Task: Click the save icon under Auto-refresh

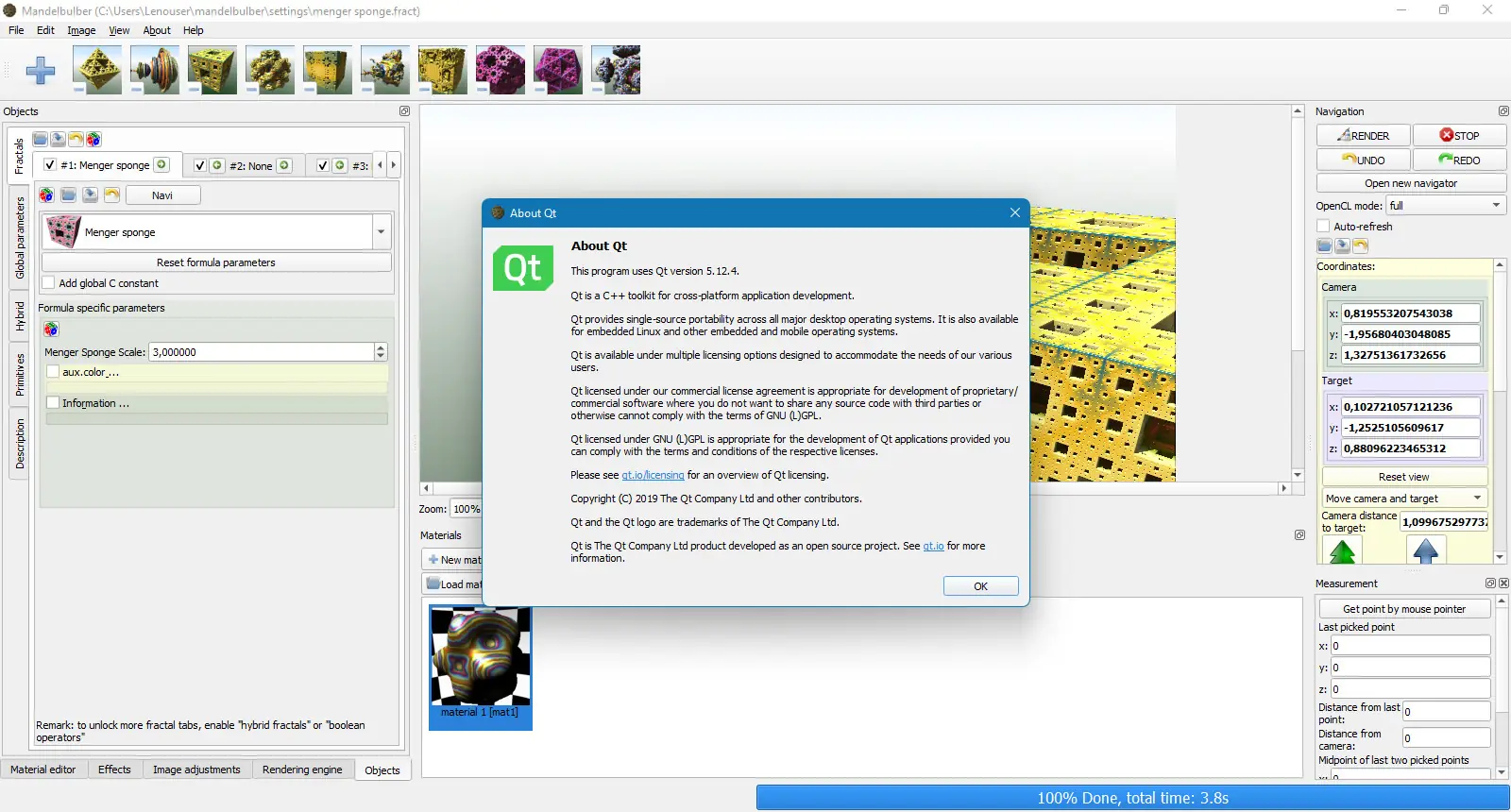Action: pos(1342,245)
